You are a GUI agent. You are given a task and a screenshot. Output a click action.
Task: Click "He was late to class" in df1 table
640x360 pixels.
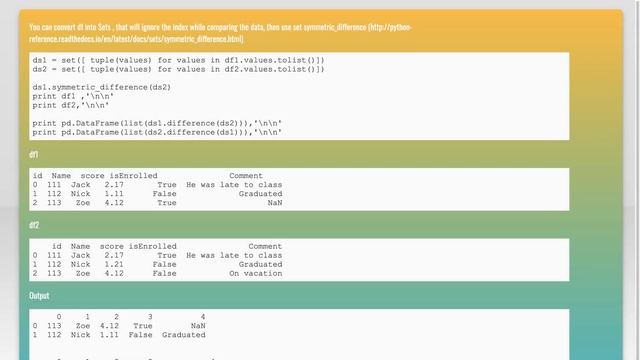coord(234,185)
